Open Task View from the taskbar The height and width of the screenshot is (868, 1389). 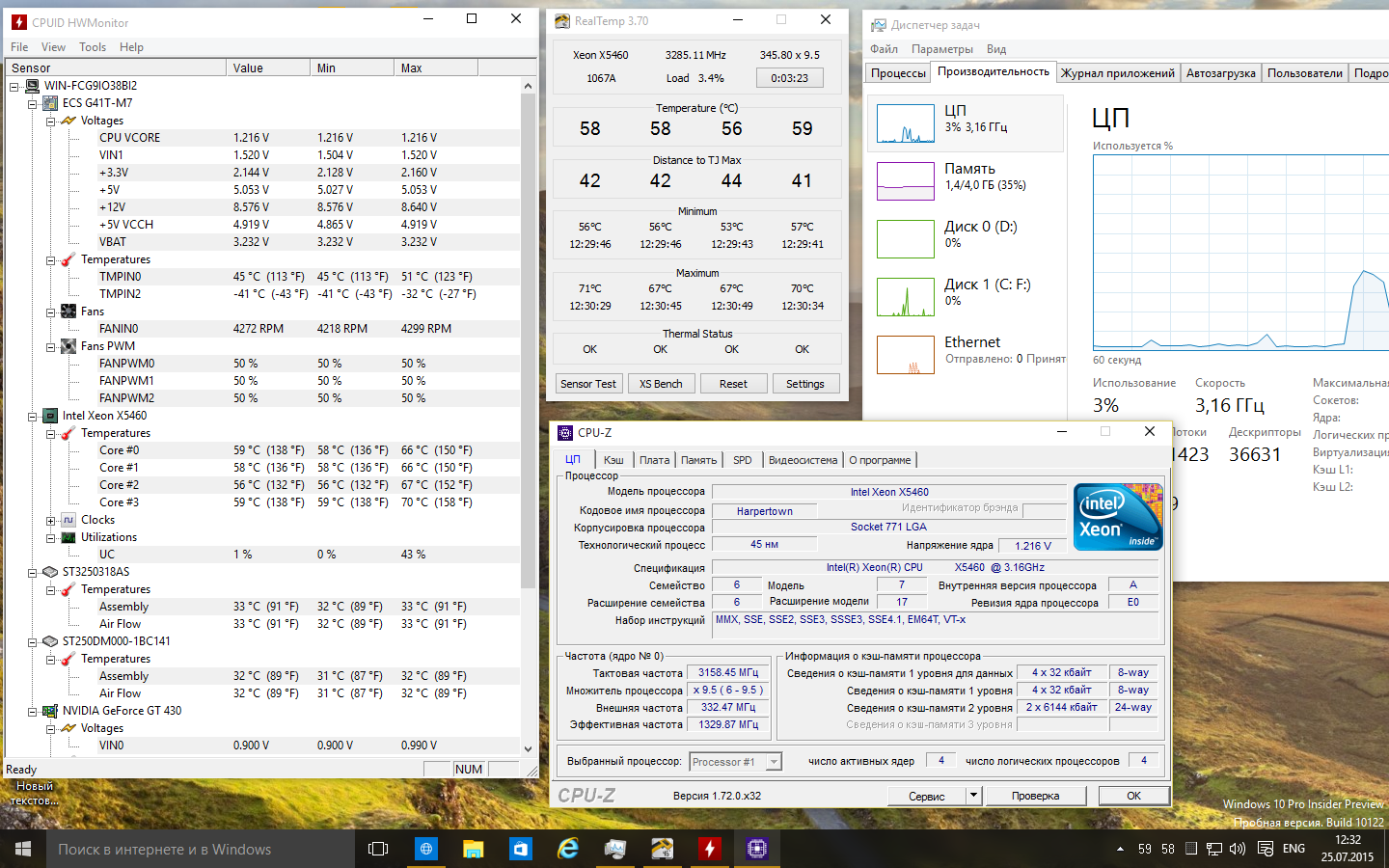(378, 849)
